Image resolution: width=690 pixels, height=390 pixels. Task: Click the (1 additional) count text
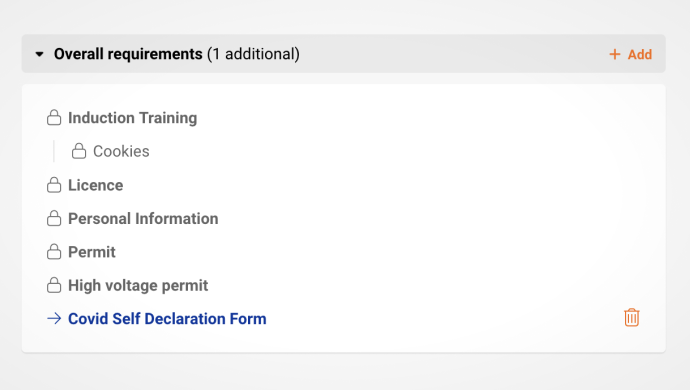pyautogui.click(x=253, y=54)
